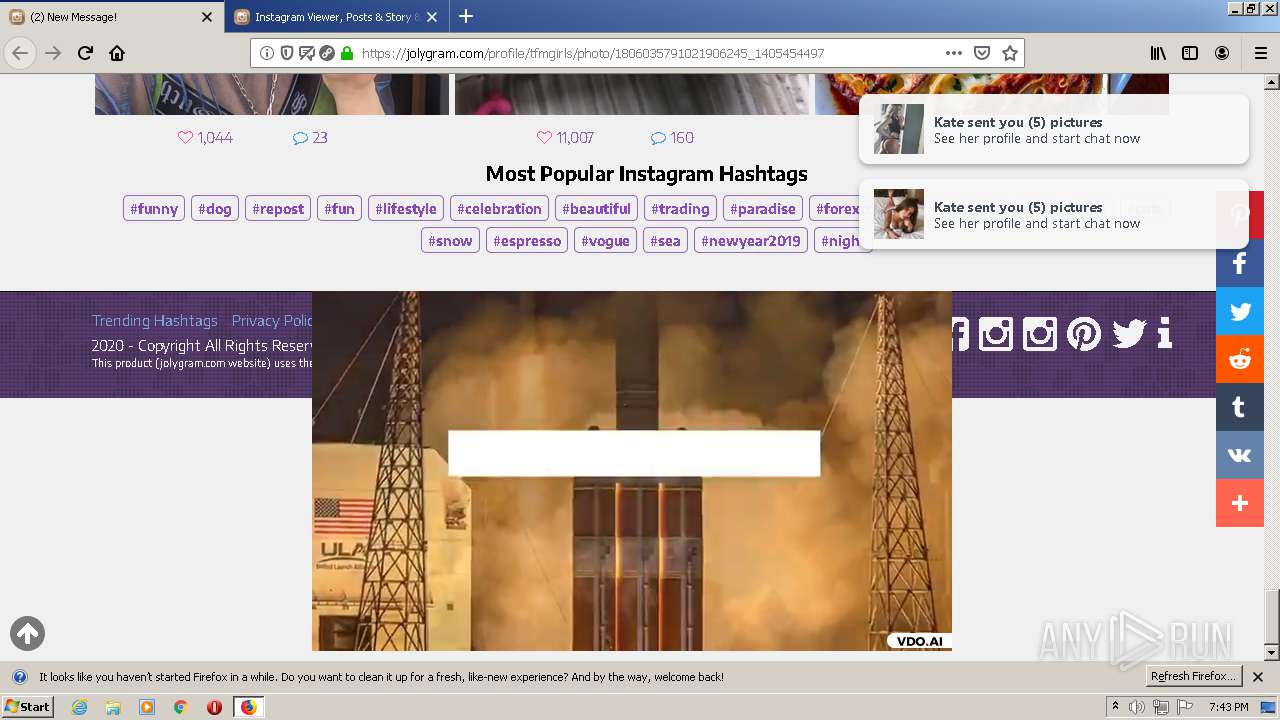Open the #espresso hashtag
Viewport: 1280px width, 720px height.
(x=527, y=241)
